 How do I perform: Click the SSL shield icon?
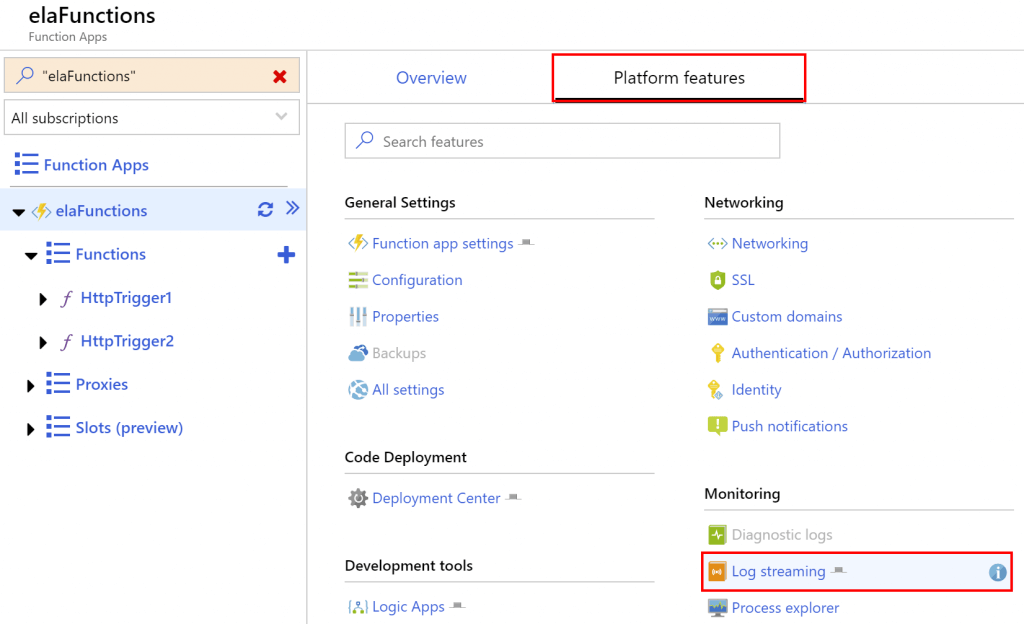[x=717, y=280]
